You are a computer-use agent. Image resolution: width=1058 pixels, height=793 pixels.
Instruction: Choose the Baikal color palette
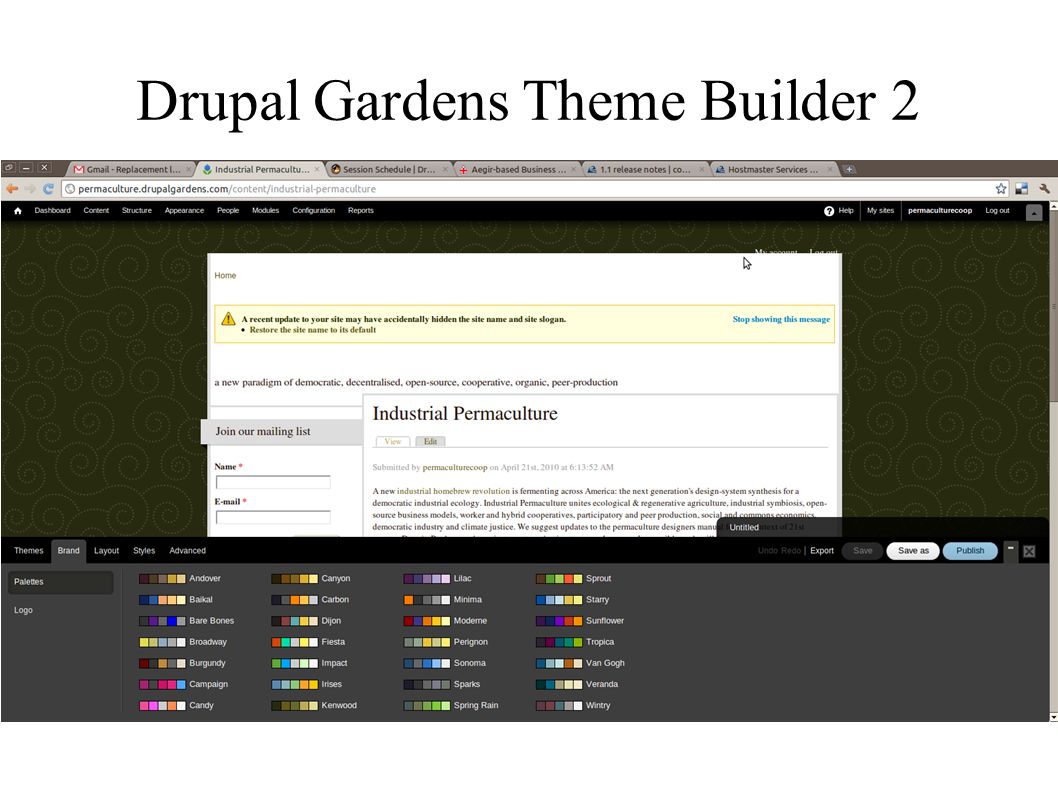coord(175,599)
